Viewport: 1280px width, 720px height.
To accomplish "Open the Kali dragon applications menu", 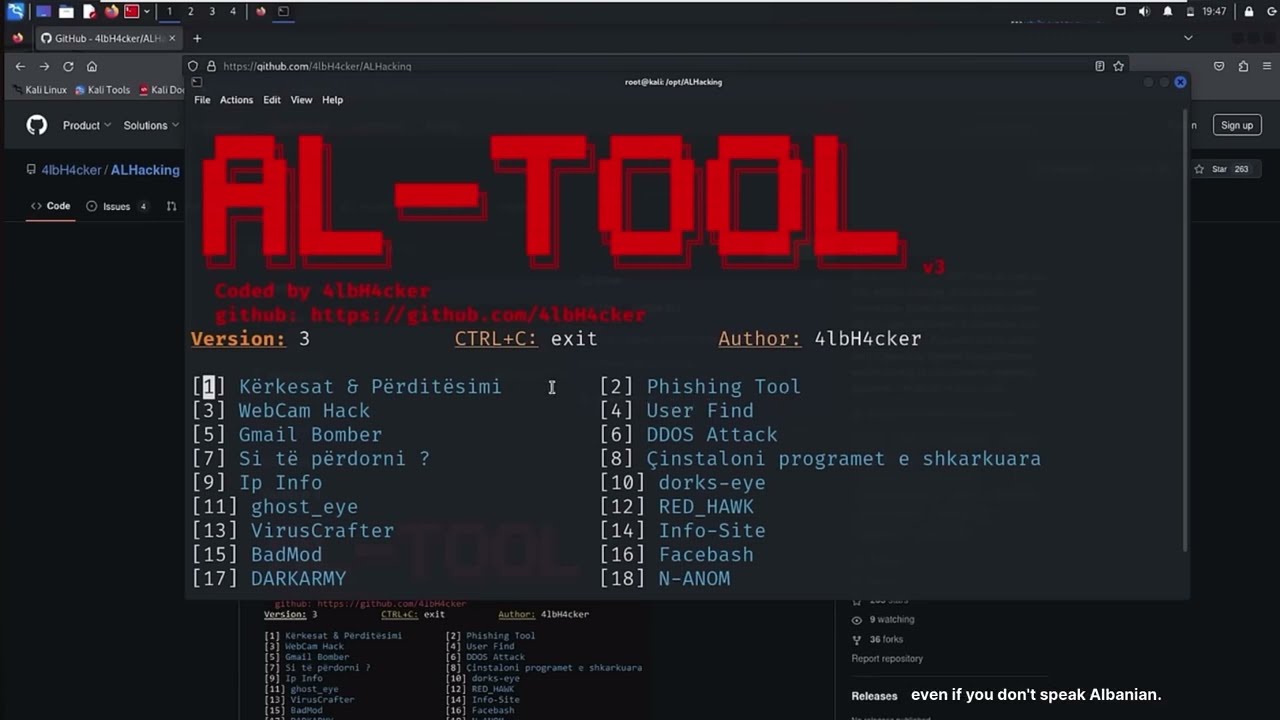I will point(15,11).
